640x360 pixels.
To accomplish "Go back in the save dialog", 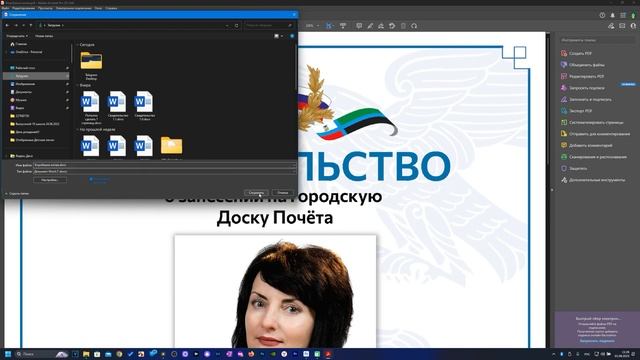I will click(7, 25).
